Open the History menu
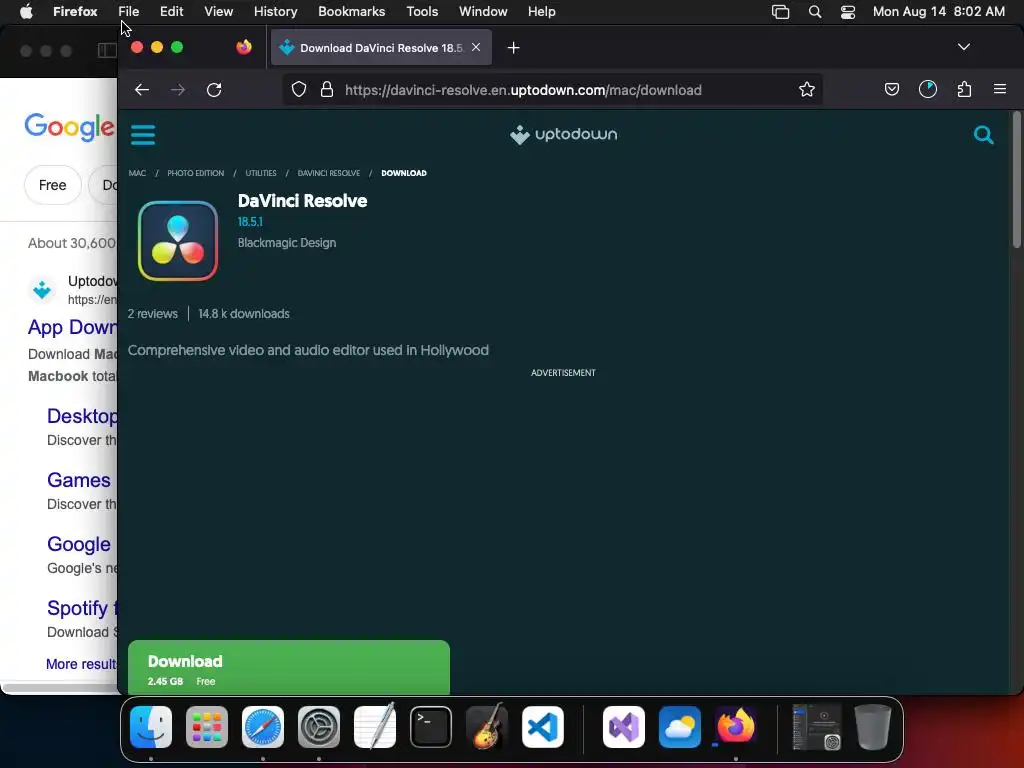 [x=275, y=11]
